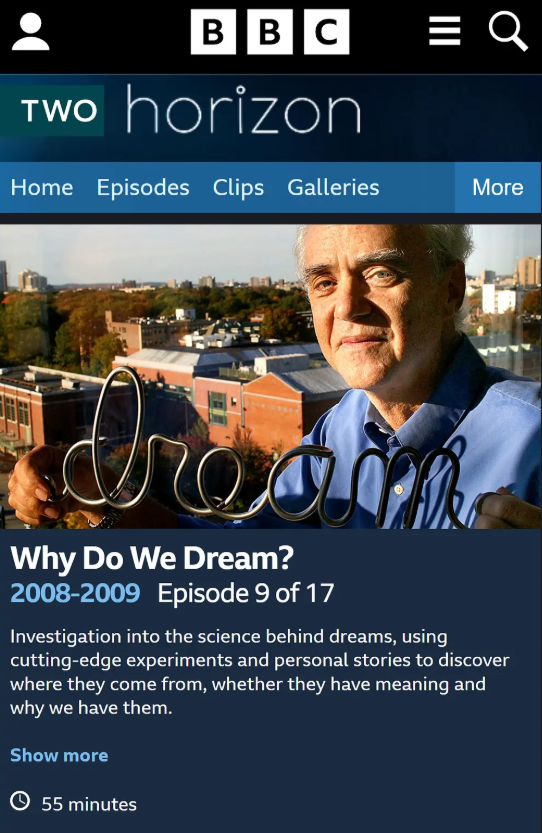The image size is (542, 833).
Task: Open search with the magnifier icon
Action: [508, 31]
